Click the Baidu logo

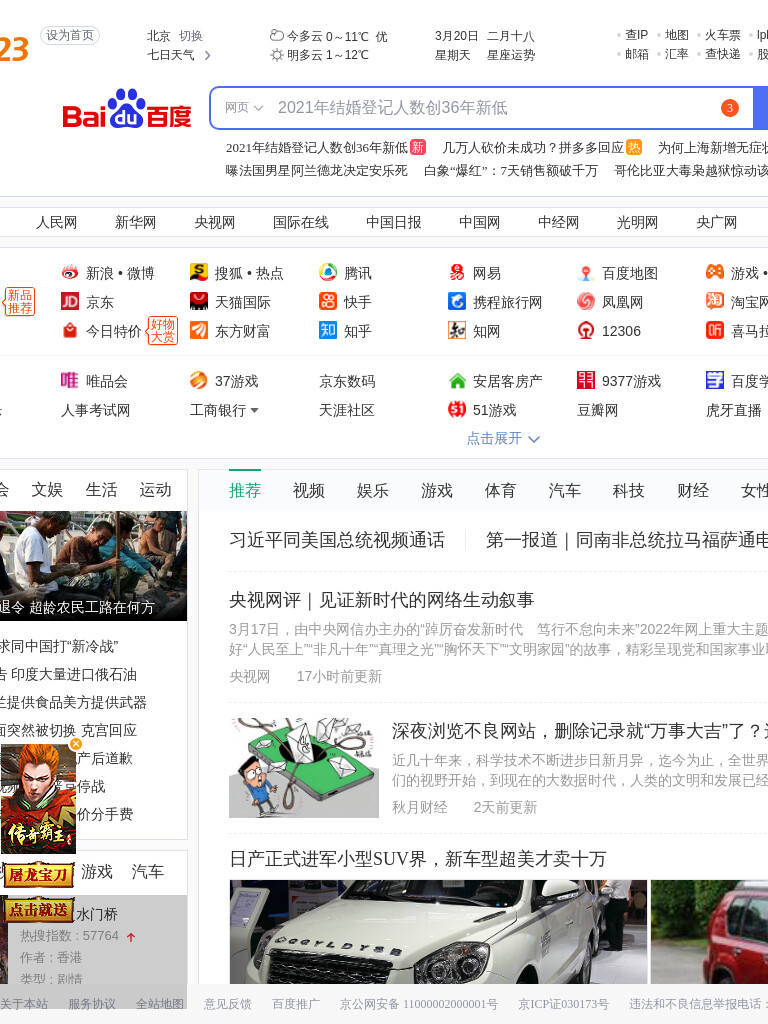pyautogui.click(x=127, y=109)
